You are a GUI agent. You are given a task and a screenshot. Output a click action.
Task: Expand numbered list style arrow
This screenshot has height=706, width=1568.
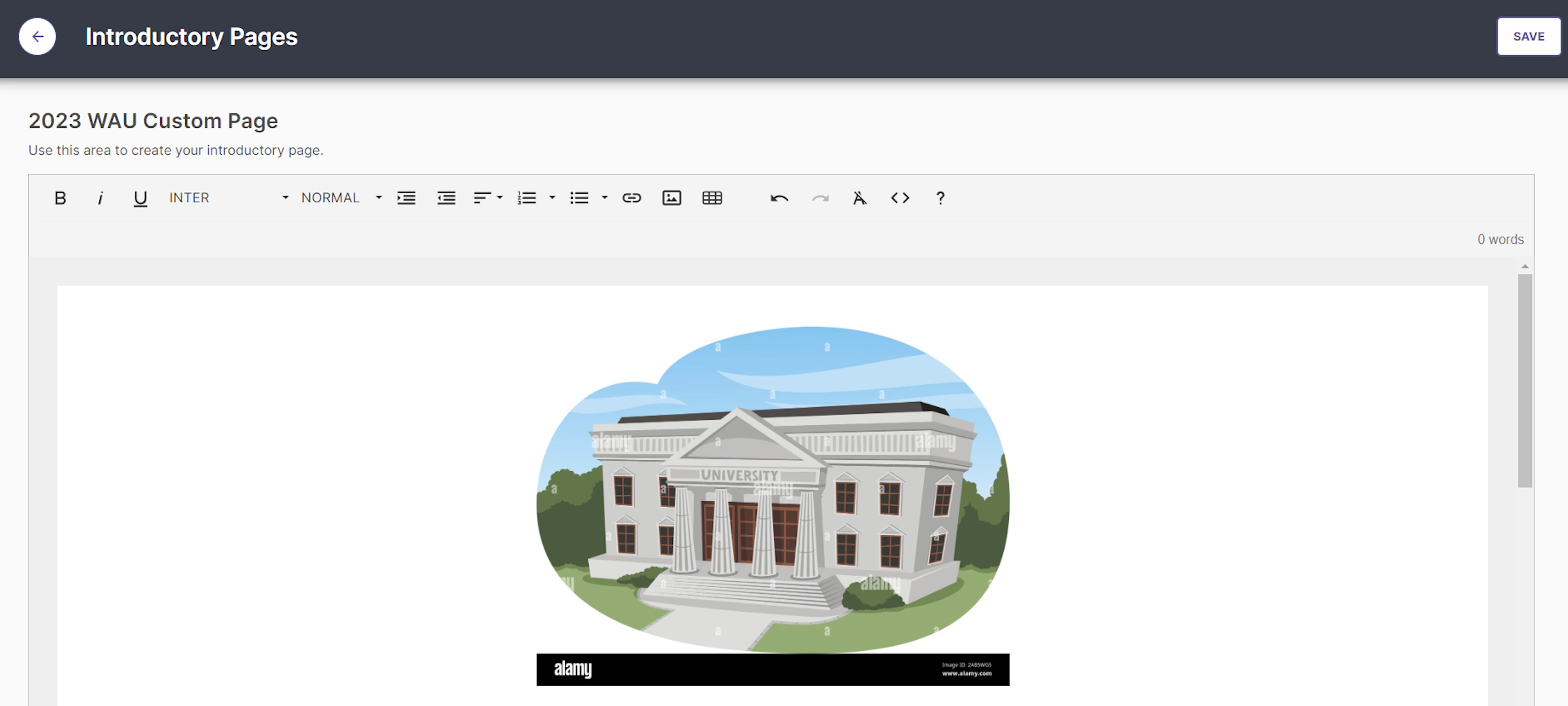[552, 198]
